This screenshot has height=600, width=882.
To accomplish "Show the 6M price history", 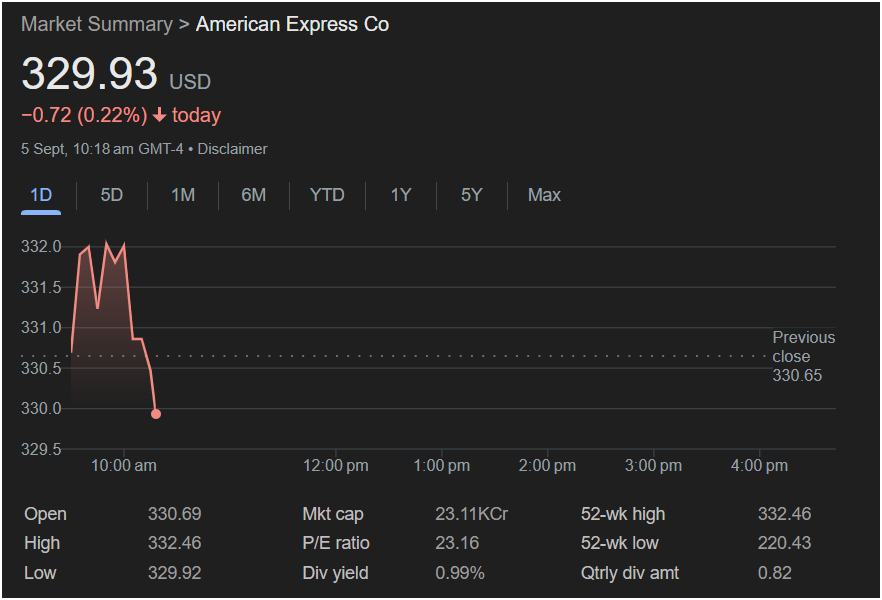I will coord(254,195).
